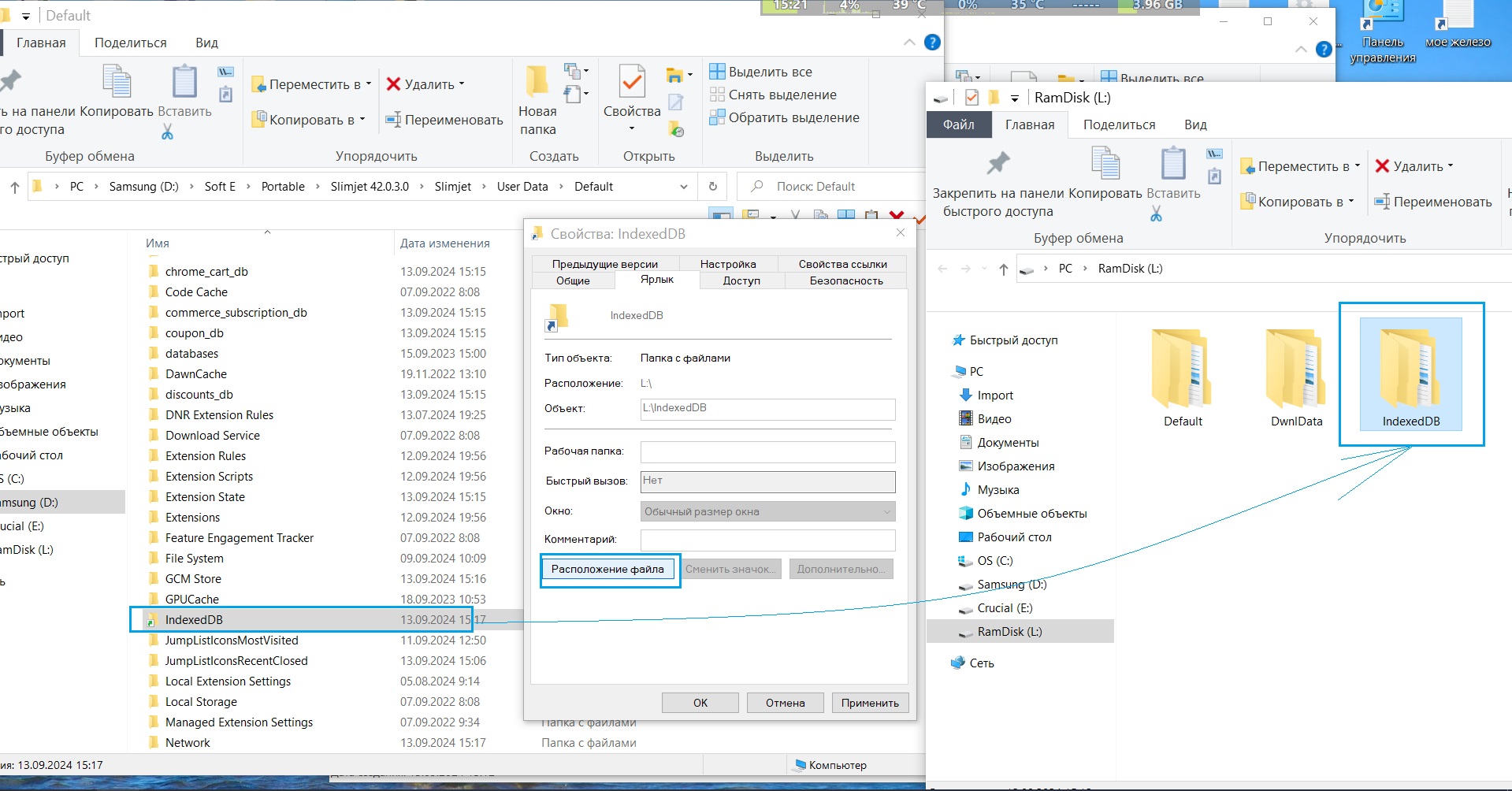
Task: Go up one level in the Default window
Action: pyautogui.click(x=15, y=187)
